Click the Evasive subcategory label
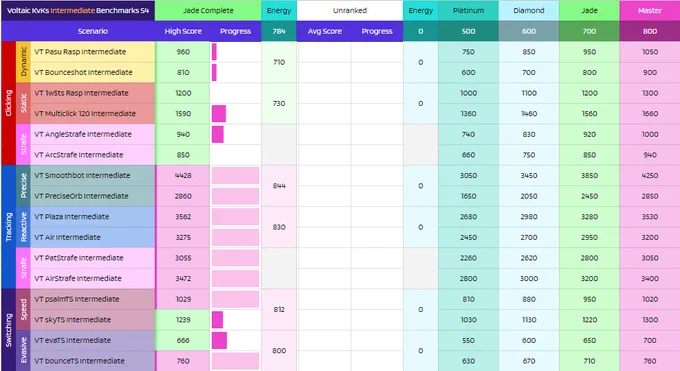The width and height of the screenshot is (680, 371). [23, 351]
